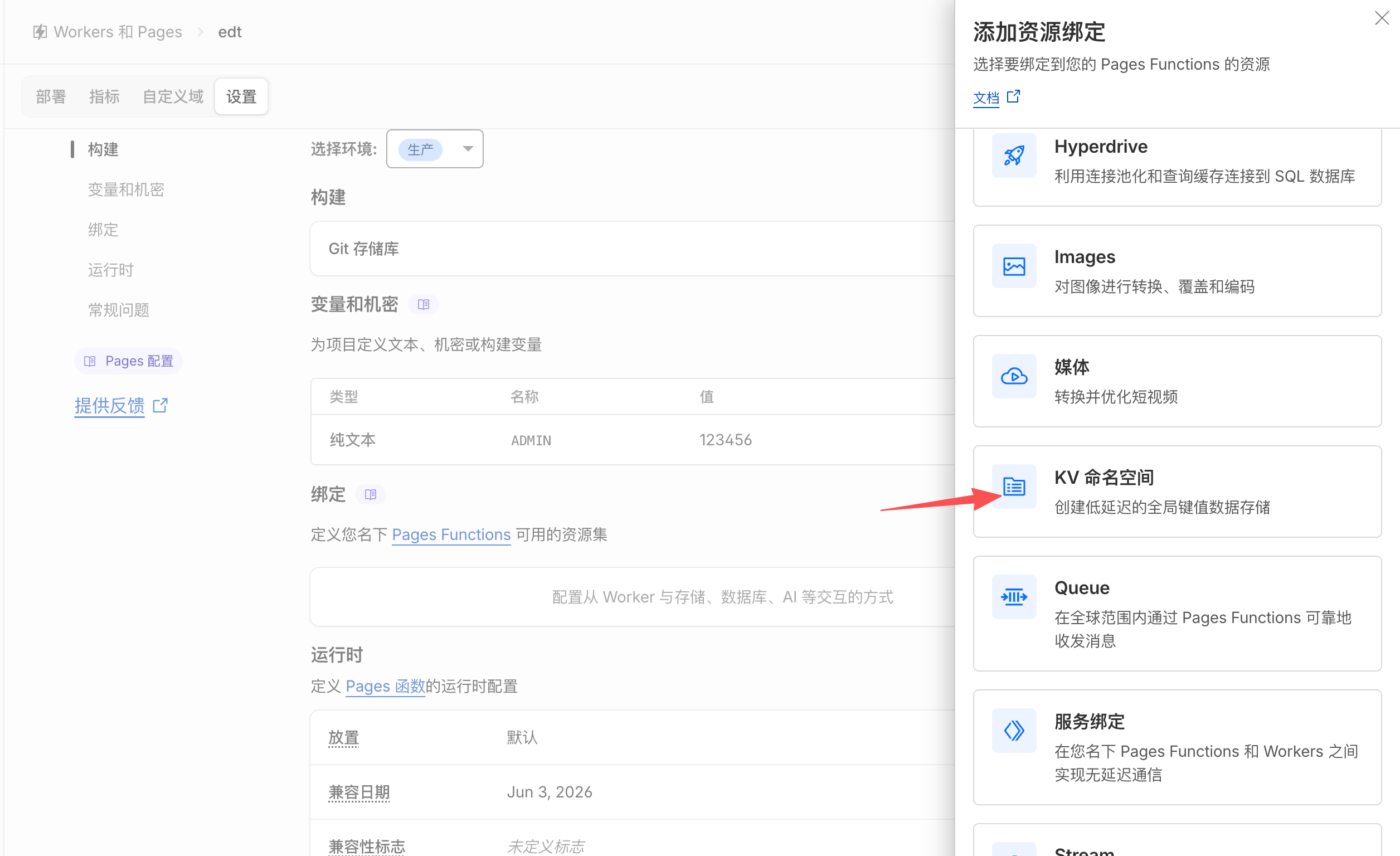Switch to the 部署 tab
Image resolution: width=1400 pixels, height=856 pixels.
coord(51,96)
